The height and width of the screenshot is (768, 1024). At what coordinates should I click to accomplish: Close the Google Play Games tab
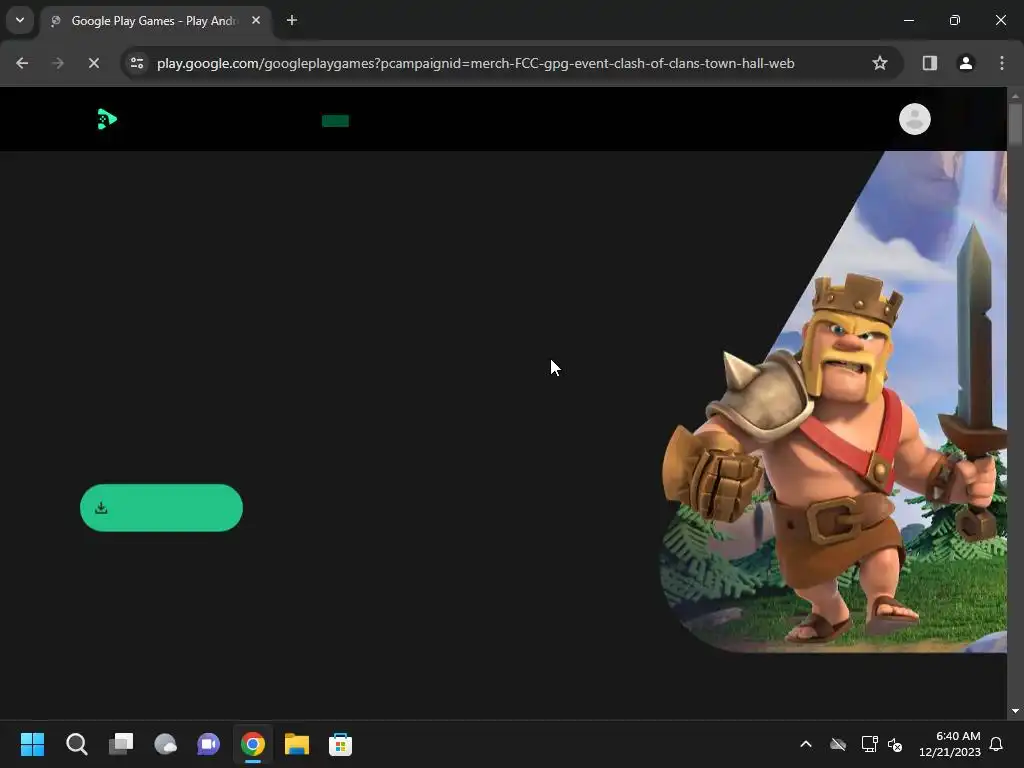256,21
